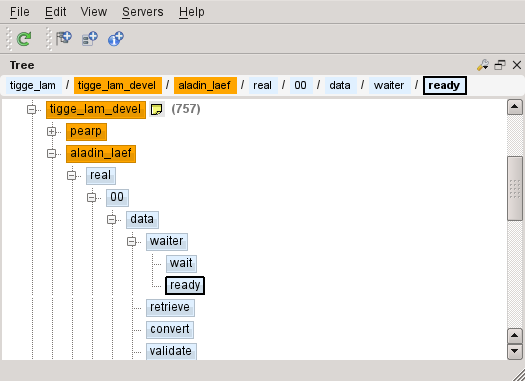Collapse the tigge_lam_devel tree node
The height and width of the screenshot is (381, 525).
[x=31, y=109]
